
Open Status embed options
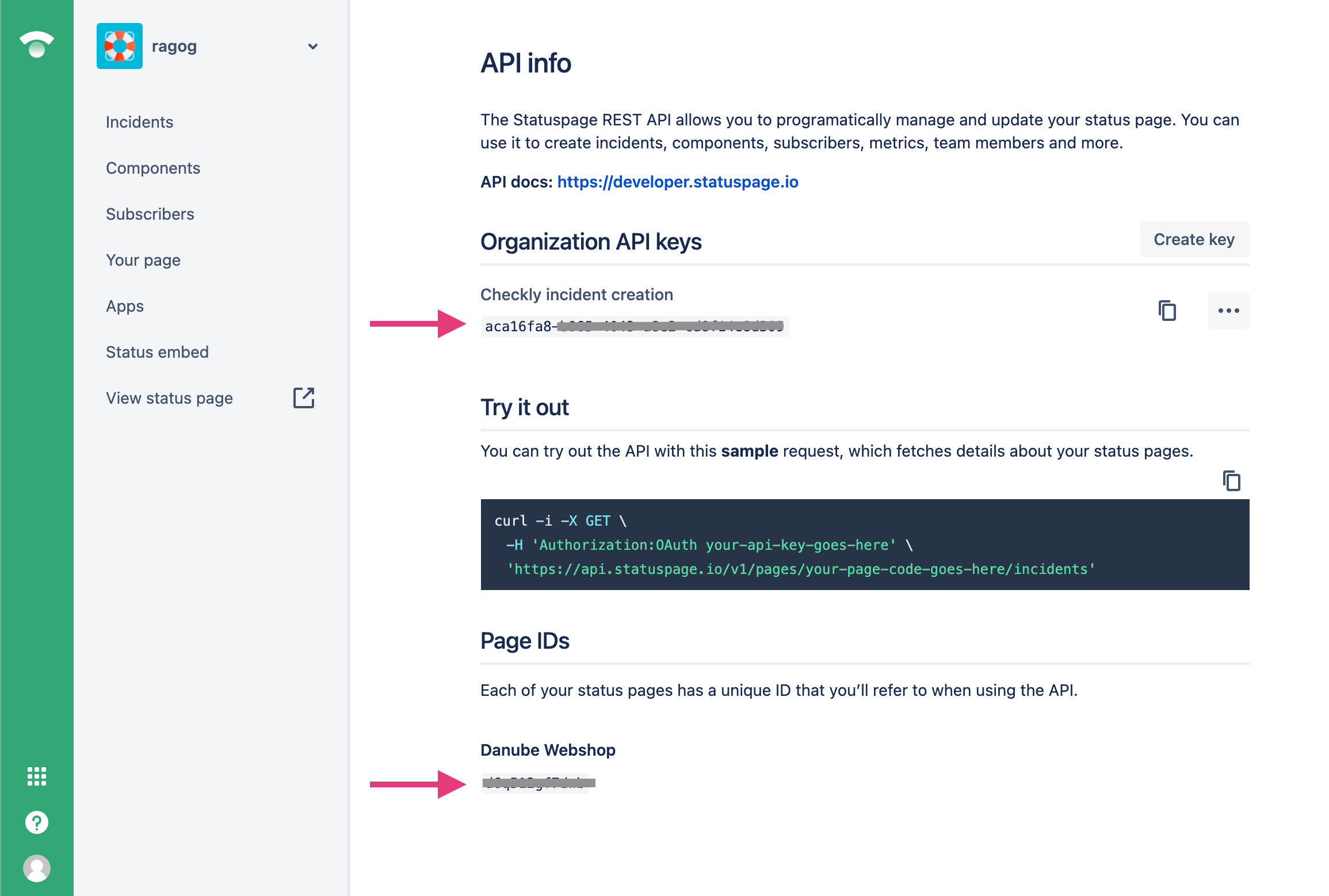tap(157, 351)
